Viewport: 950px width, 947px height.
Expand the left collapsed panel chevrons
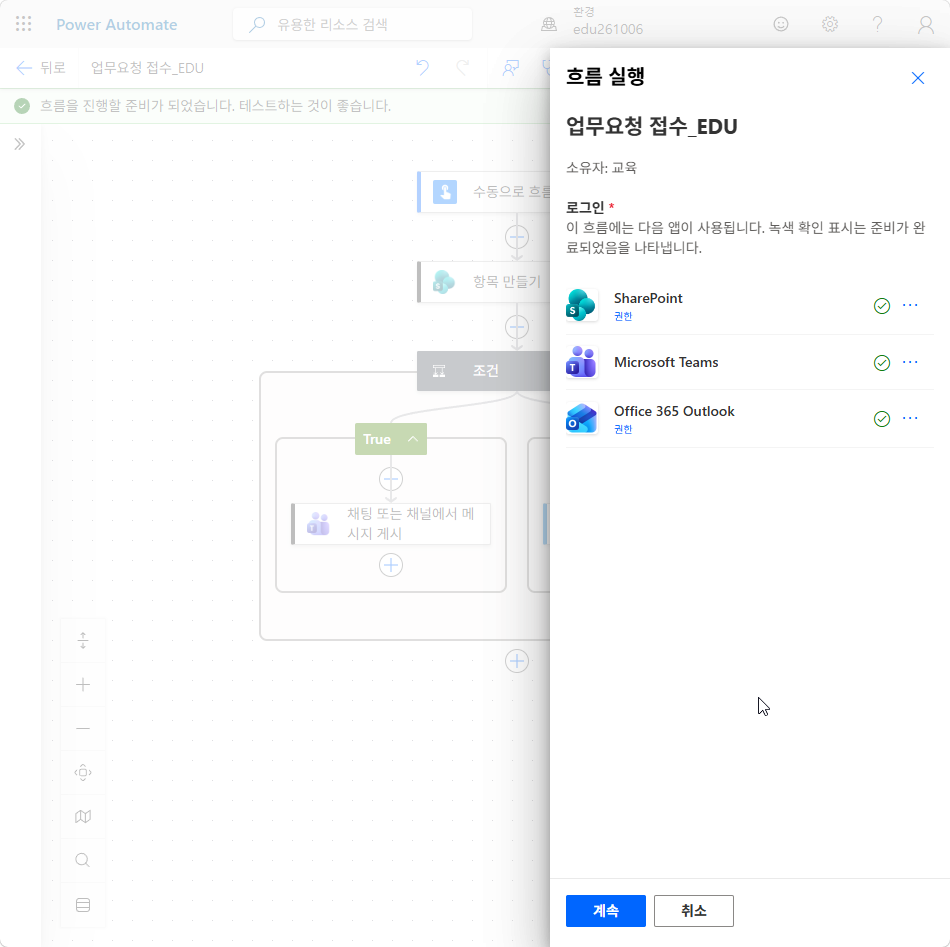(x=19, y=144)
